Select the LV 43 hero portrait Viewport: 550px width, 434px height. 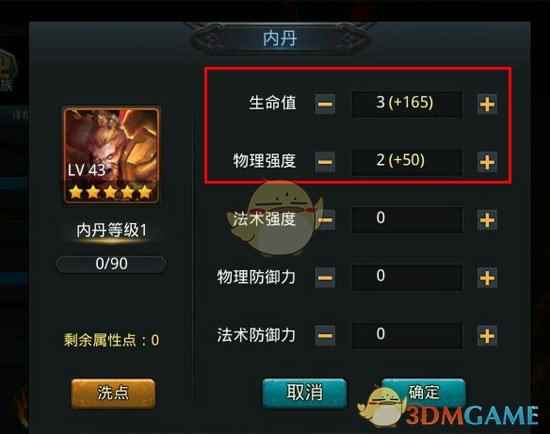112,155
